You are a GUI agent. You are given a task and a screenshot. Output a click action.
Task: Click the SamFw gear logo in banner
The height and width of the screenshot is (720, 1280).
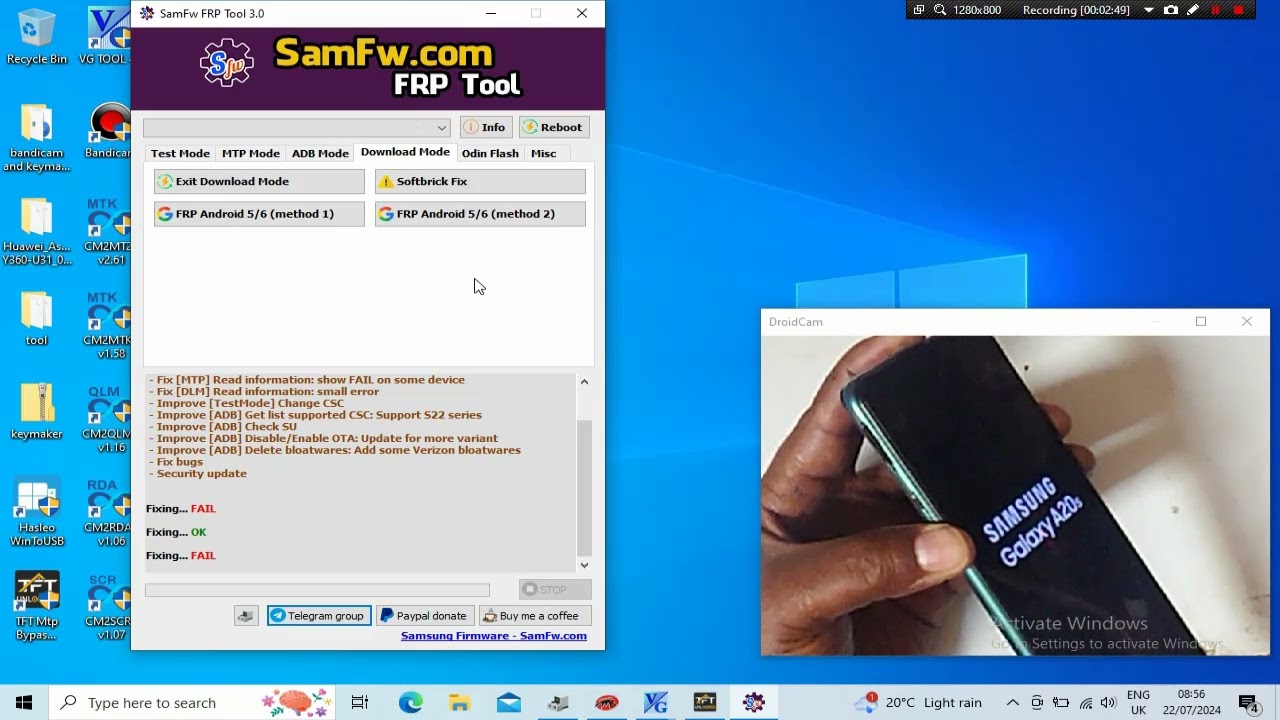tap(227, 65)
